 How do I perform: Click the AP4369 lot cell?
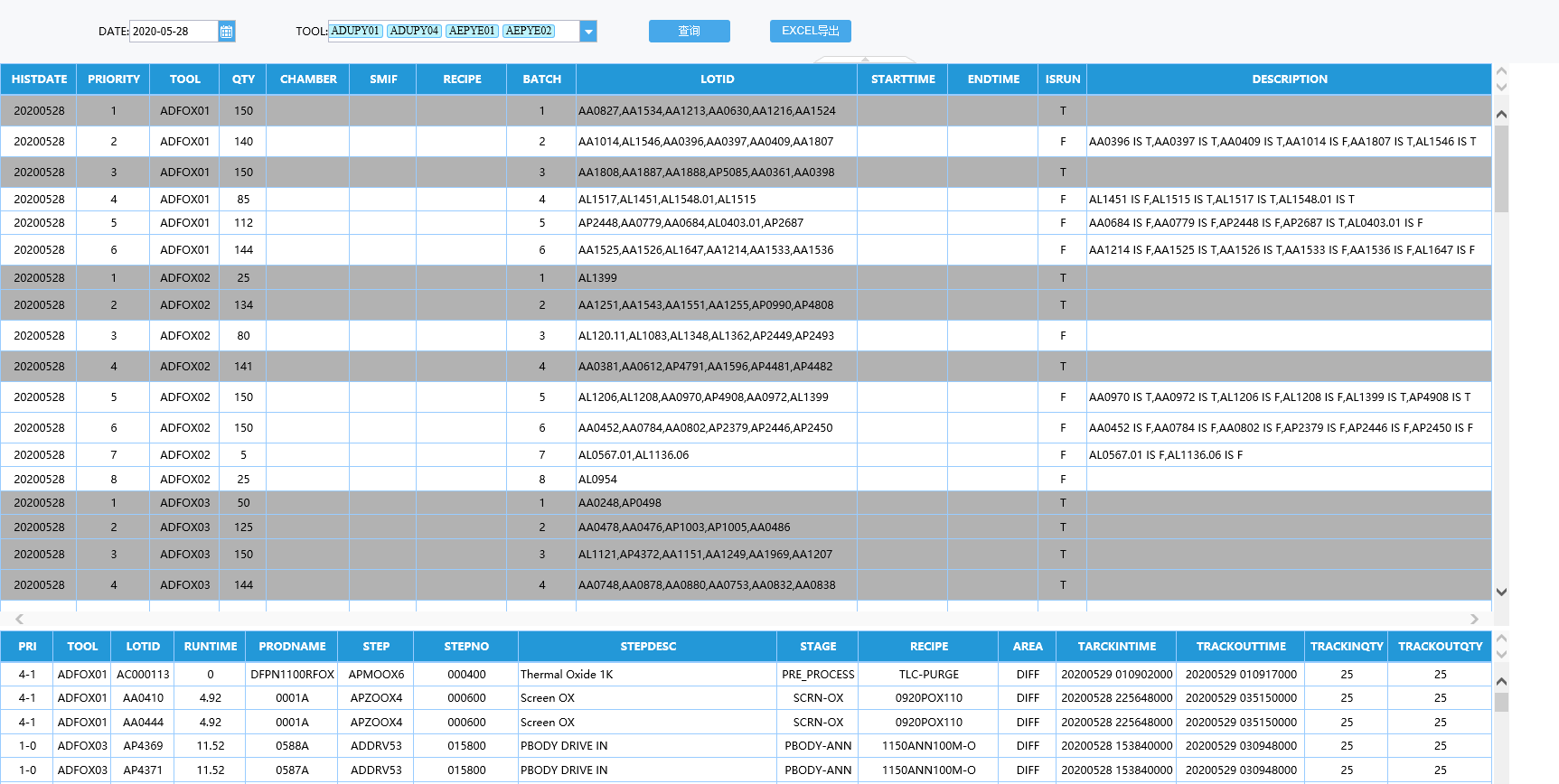(143, 746)
